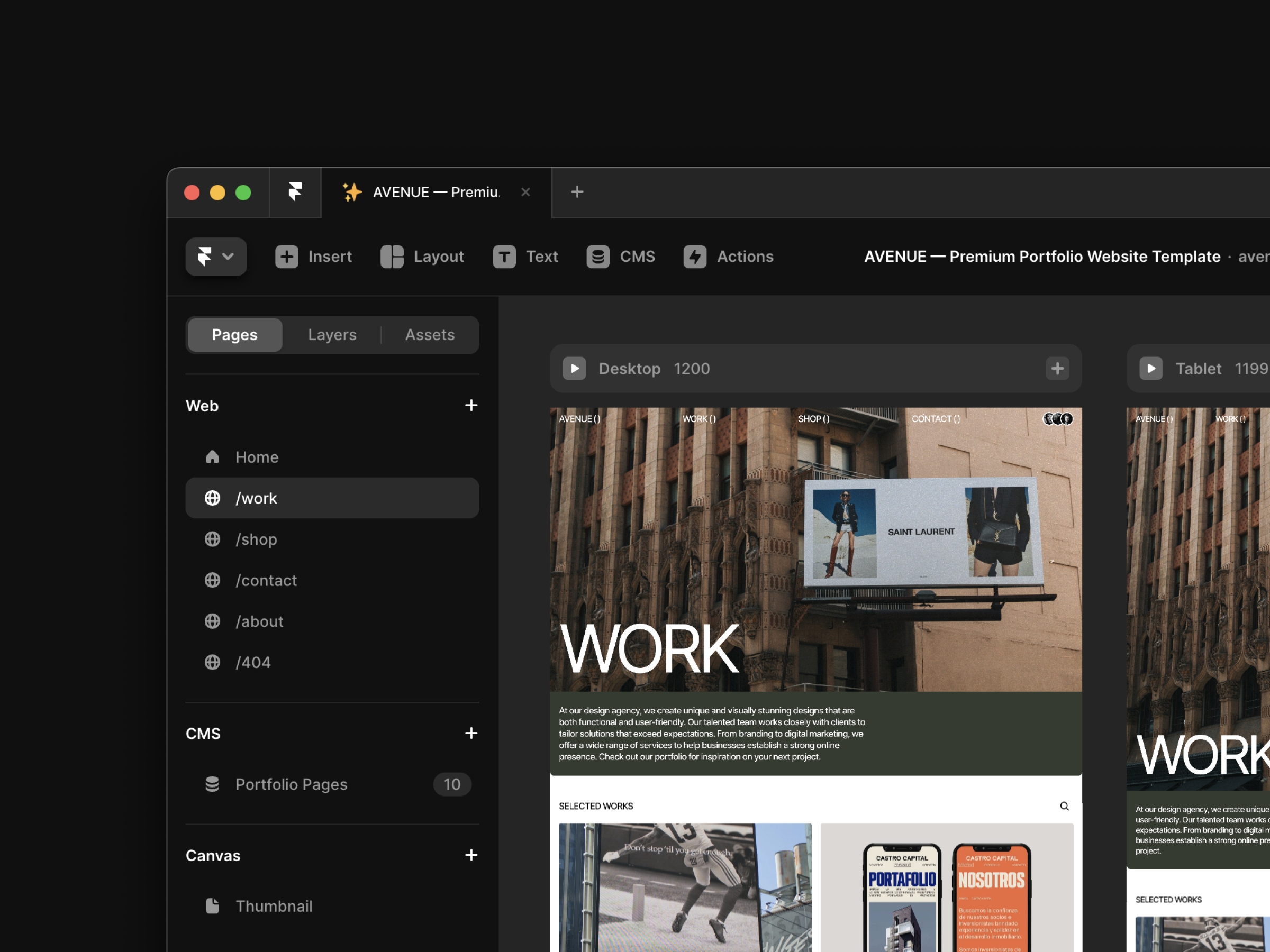Open the Layout menu label
Screen dimensions: 1270x952
click(x=439, y=257)
